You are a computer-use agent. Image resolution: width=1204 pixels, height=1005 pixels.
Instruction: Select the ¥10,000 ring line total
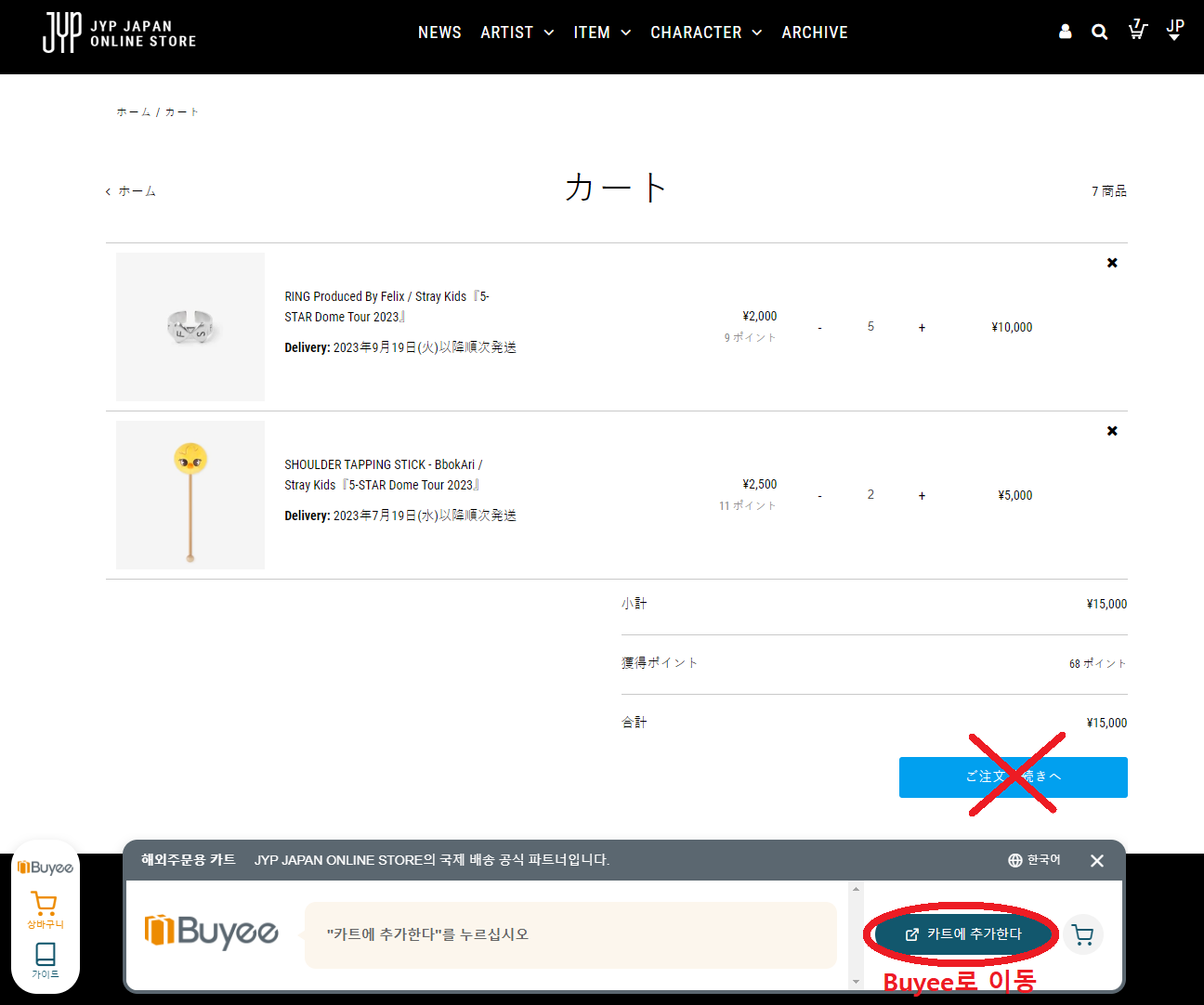pos(1012,327)
